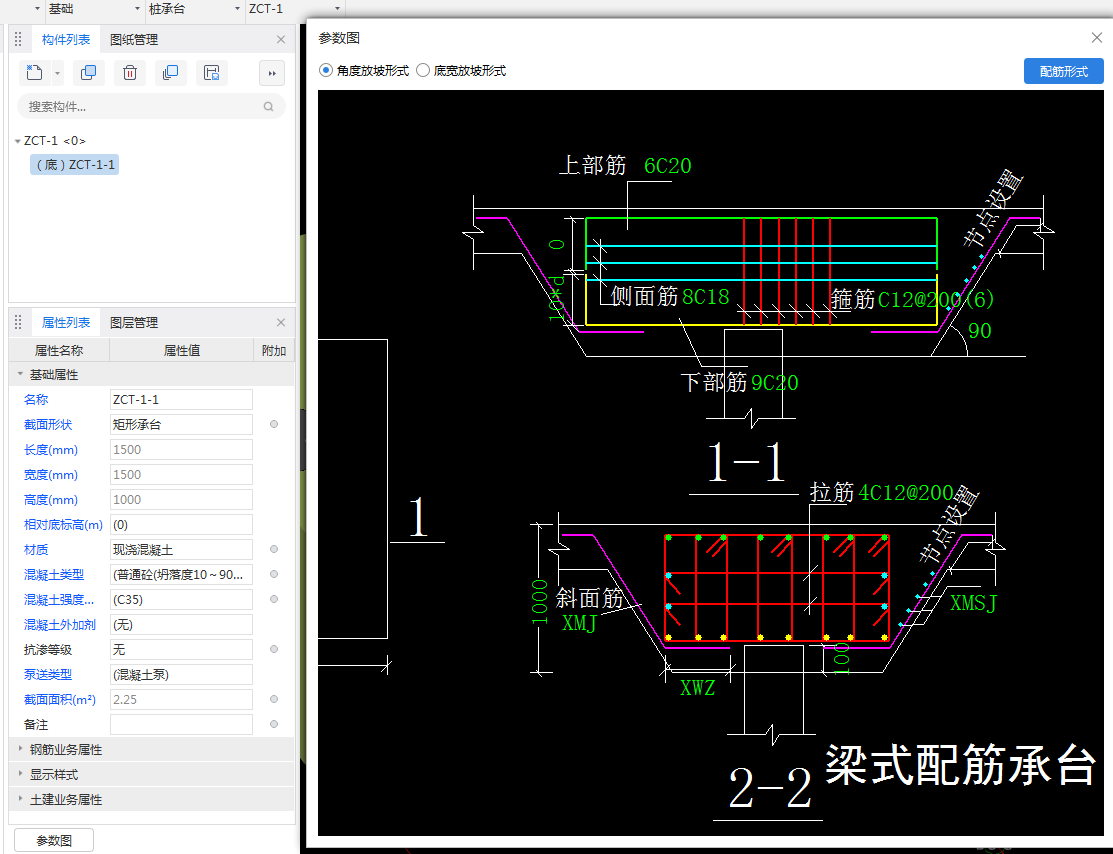Screen dimensions: 1113x854
Task: Click the inter-layer copy icon
Action: [x=170, y=72]
